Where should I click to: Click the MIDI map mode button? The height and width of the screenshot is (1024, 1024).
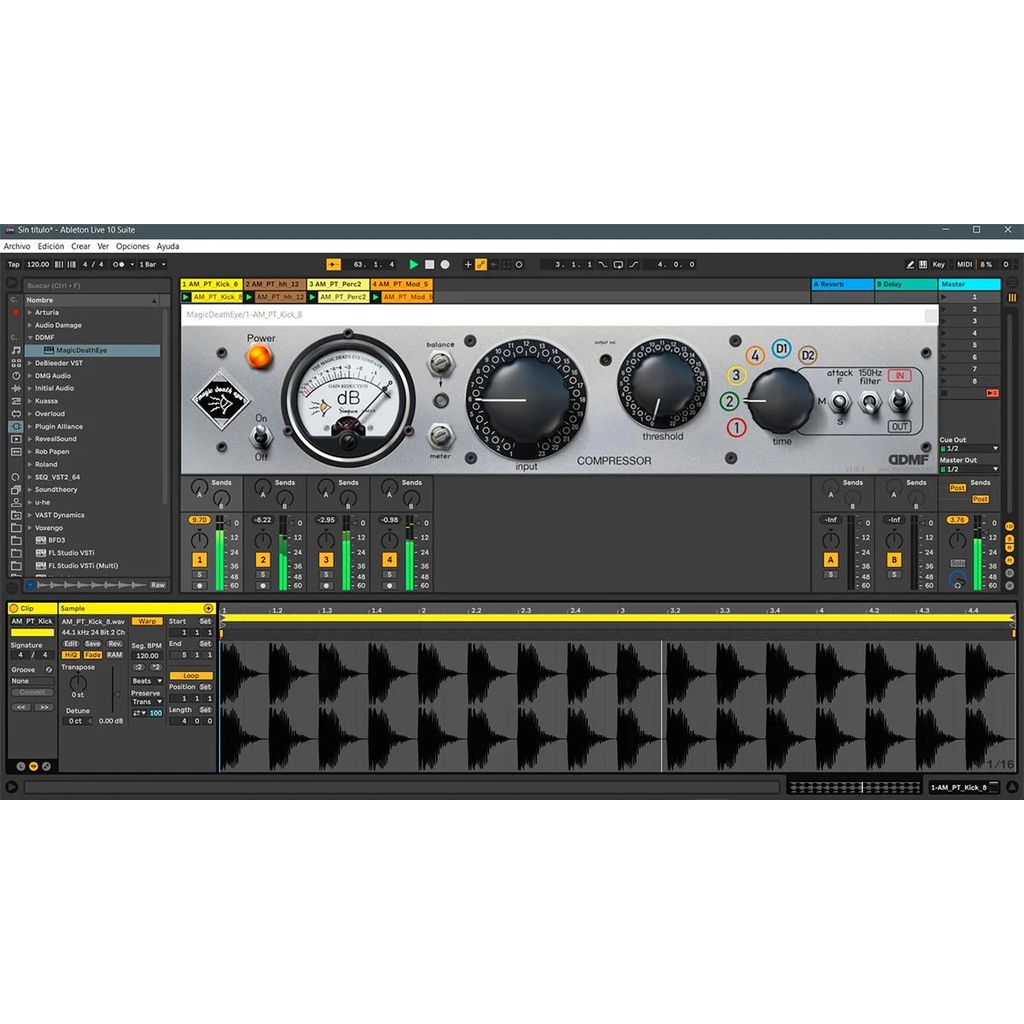click(965, 264)
